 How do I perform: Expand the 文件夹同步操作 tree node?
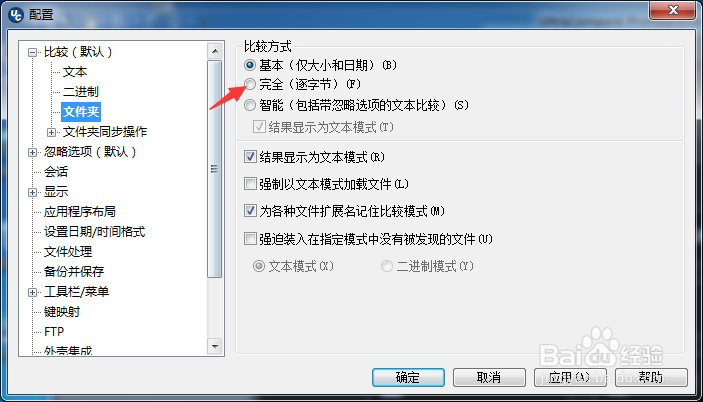pos(52,132)
